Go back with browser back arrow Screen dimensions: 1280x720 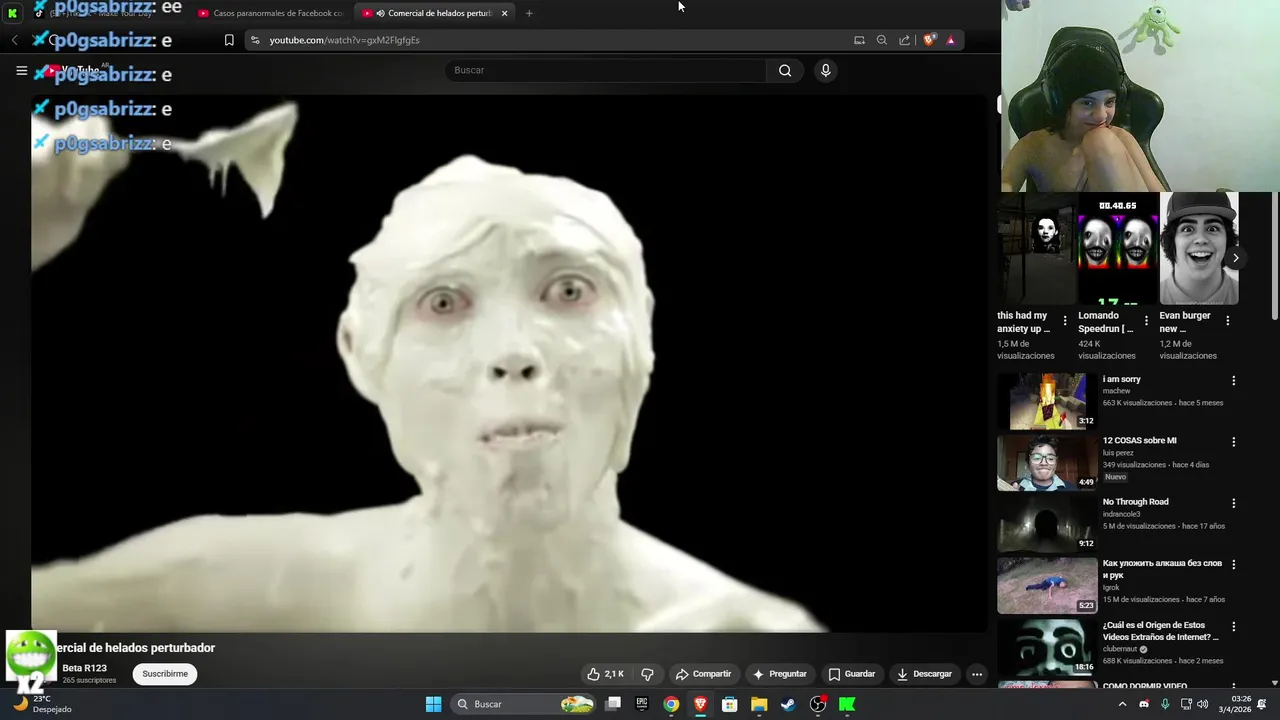point(14,40)
